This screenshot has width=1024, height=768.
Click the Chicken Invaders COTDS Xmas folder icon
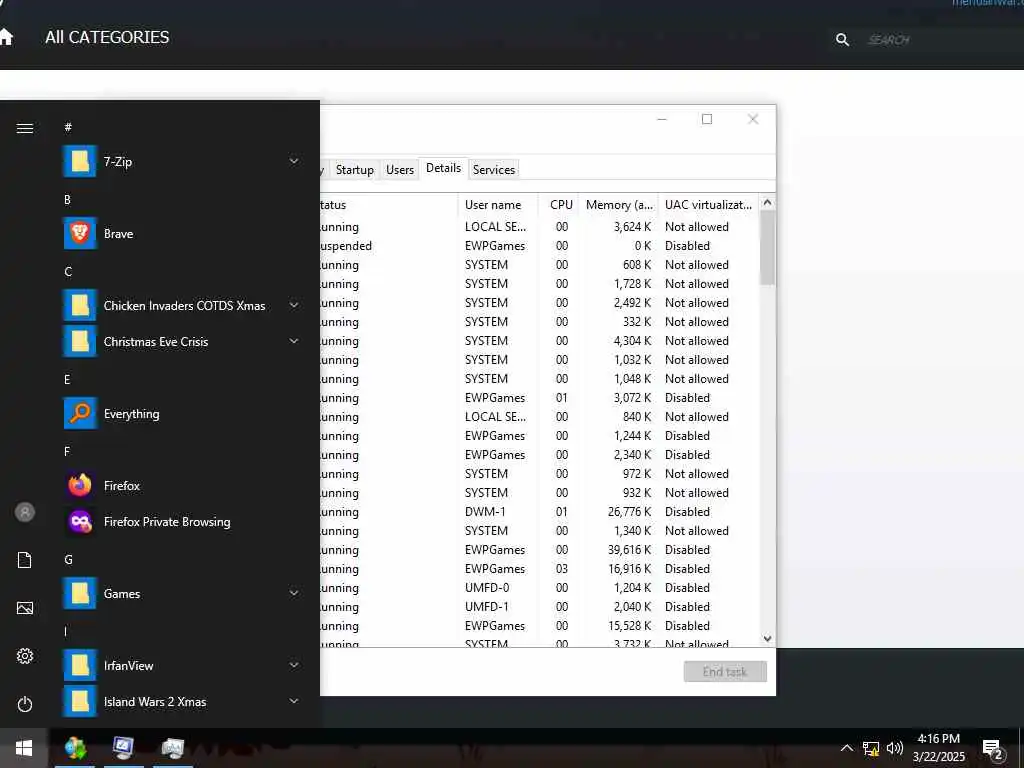[80, 306]
